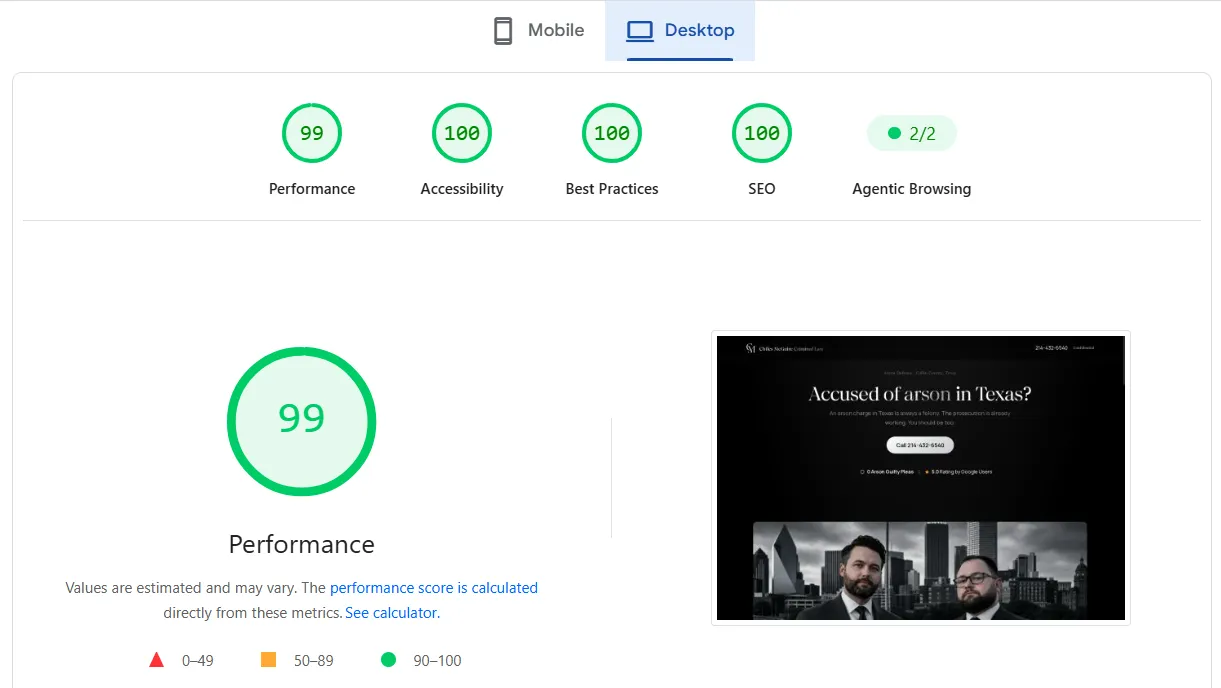The image size is (1221, 688).
Task: Select the Desktop tab
Action: [x=680, y=31]
